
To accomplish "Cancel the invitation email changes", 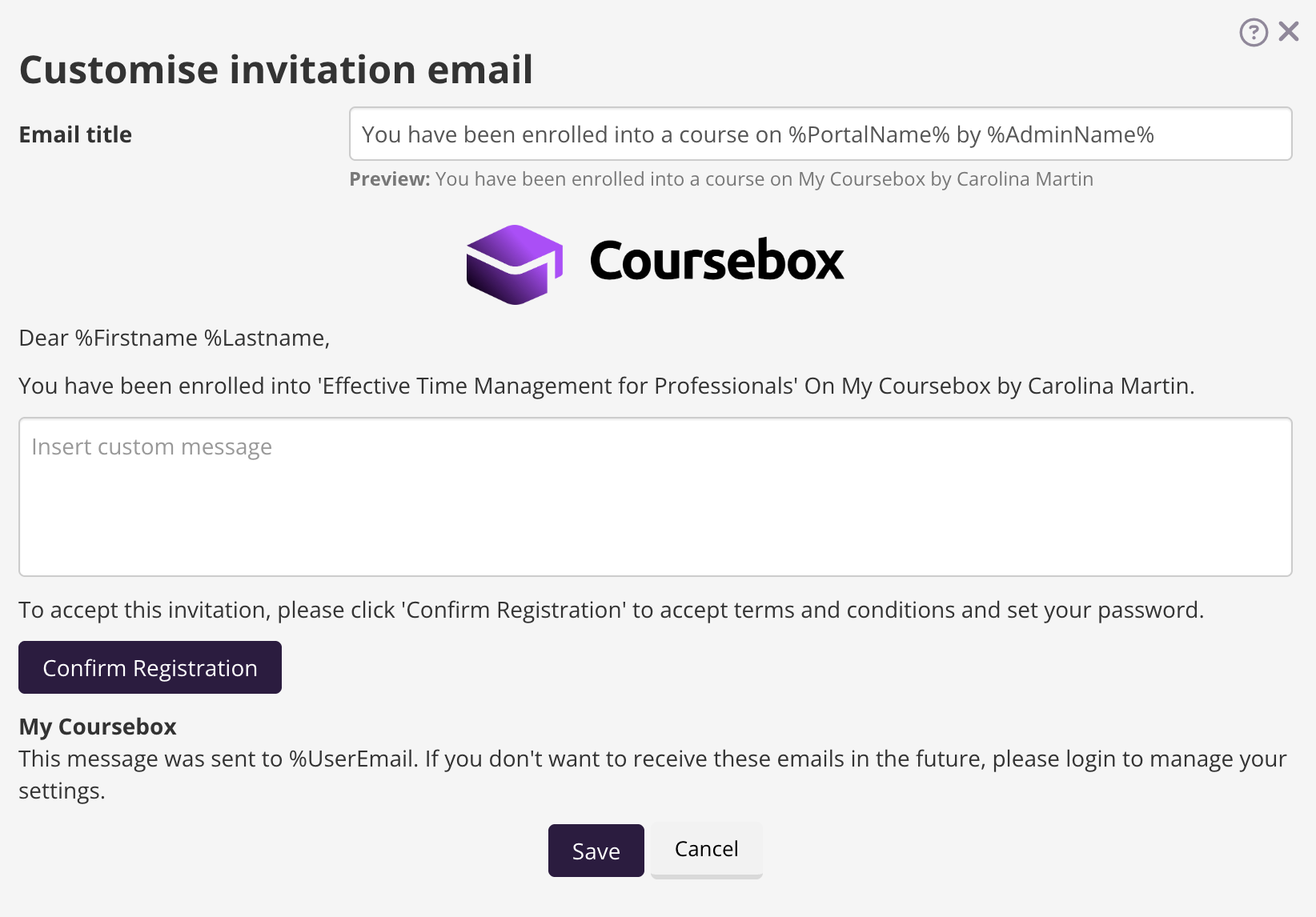I will 705,849.
